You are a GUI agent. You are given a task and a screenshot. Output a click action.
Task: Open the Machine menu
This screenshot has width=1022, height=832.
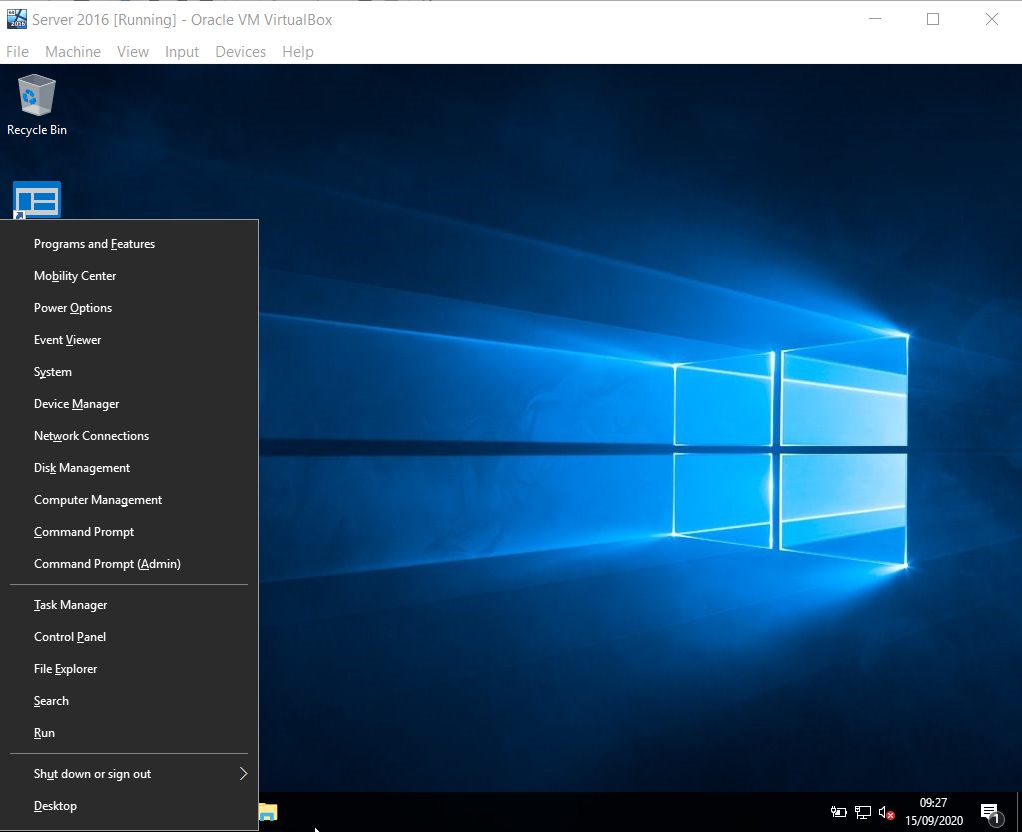click(x=73, y=52)
